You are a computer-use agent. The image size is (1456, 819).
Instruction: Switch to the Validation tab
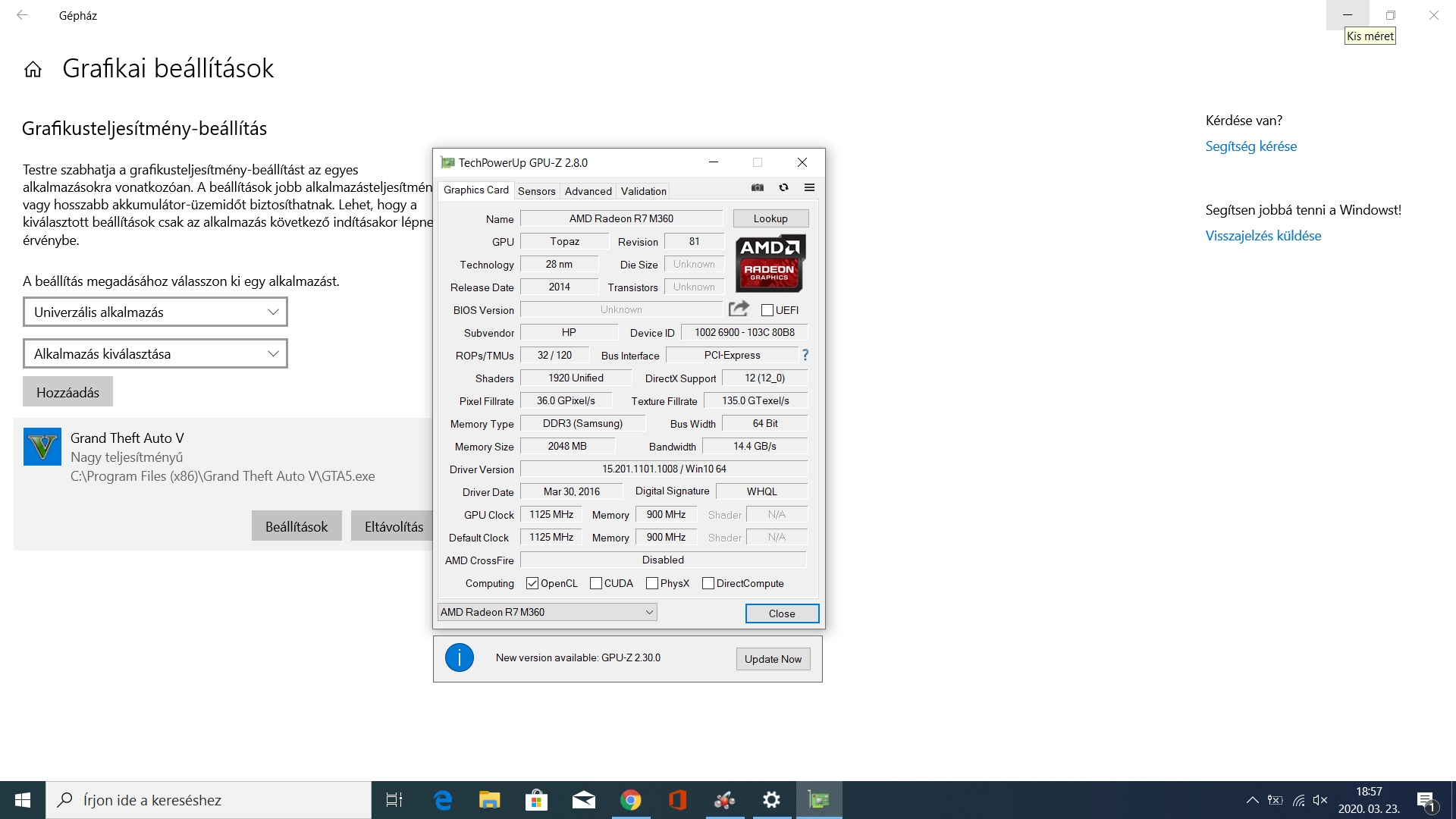pos(643,191)
